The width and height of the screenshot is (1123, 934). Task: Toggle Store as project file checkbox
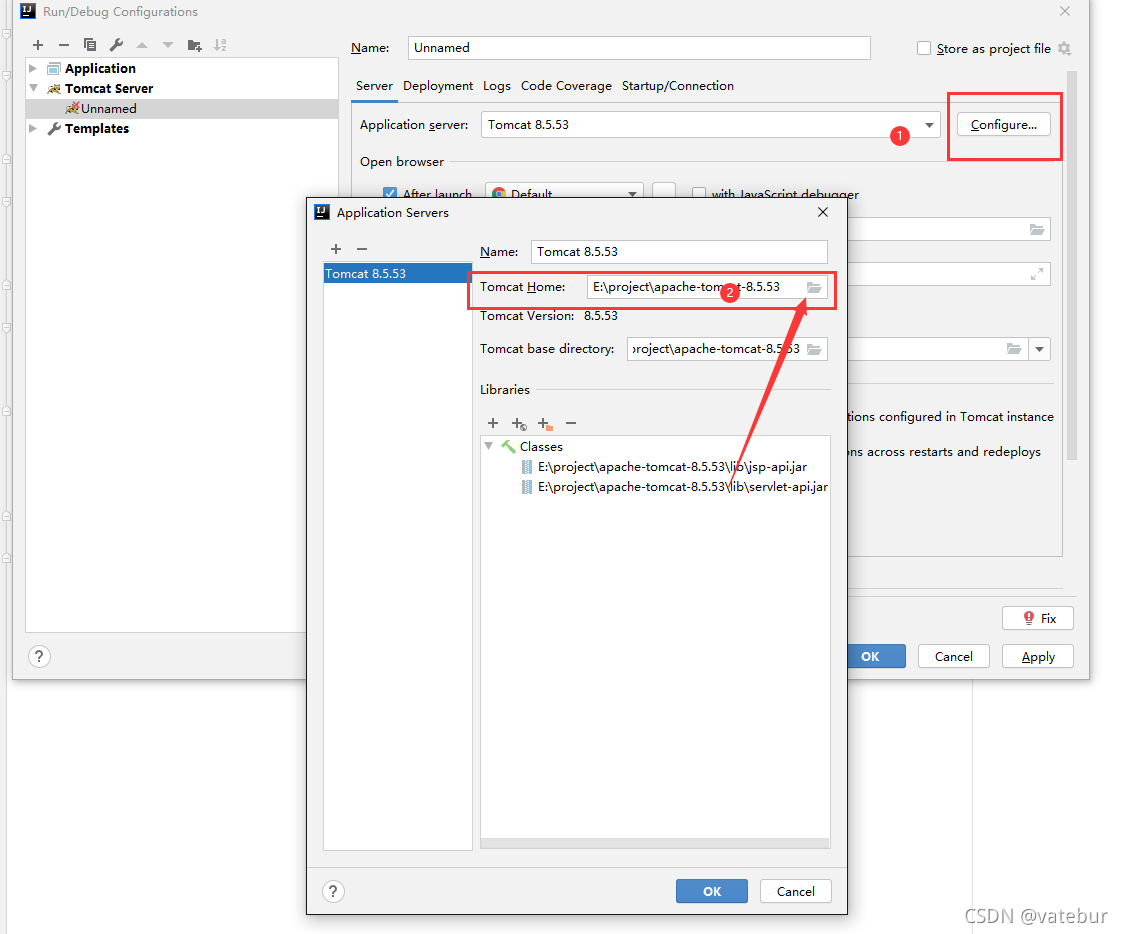click(x=924, y=48)
